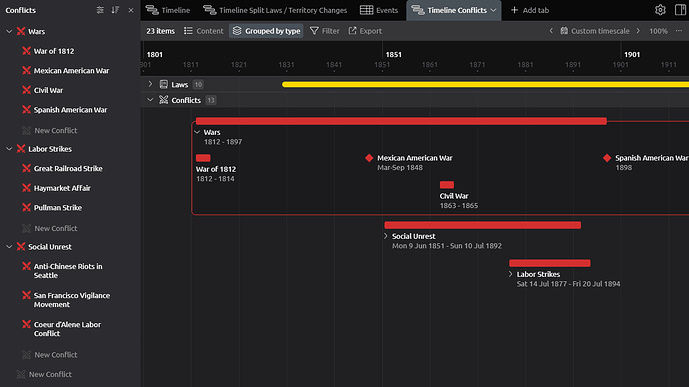The width and height of the screenshot is (689, 387).
Task: Select the Civil War red bar
Action: pyautogui.click(x=446, y=185)
